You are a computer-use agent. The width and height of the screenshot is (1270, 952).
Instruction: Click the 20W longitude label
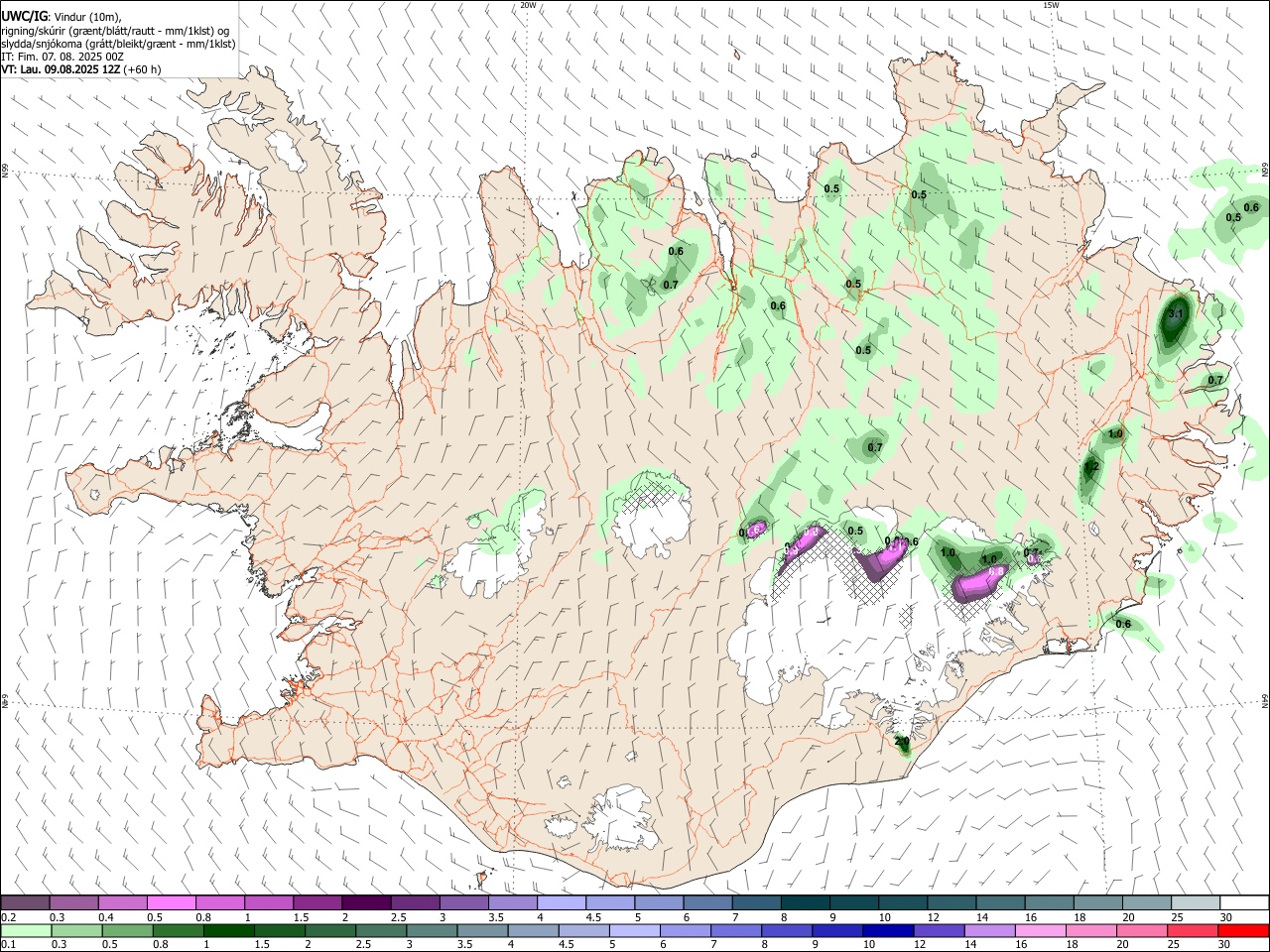coord(528,5)
